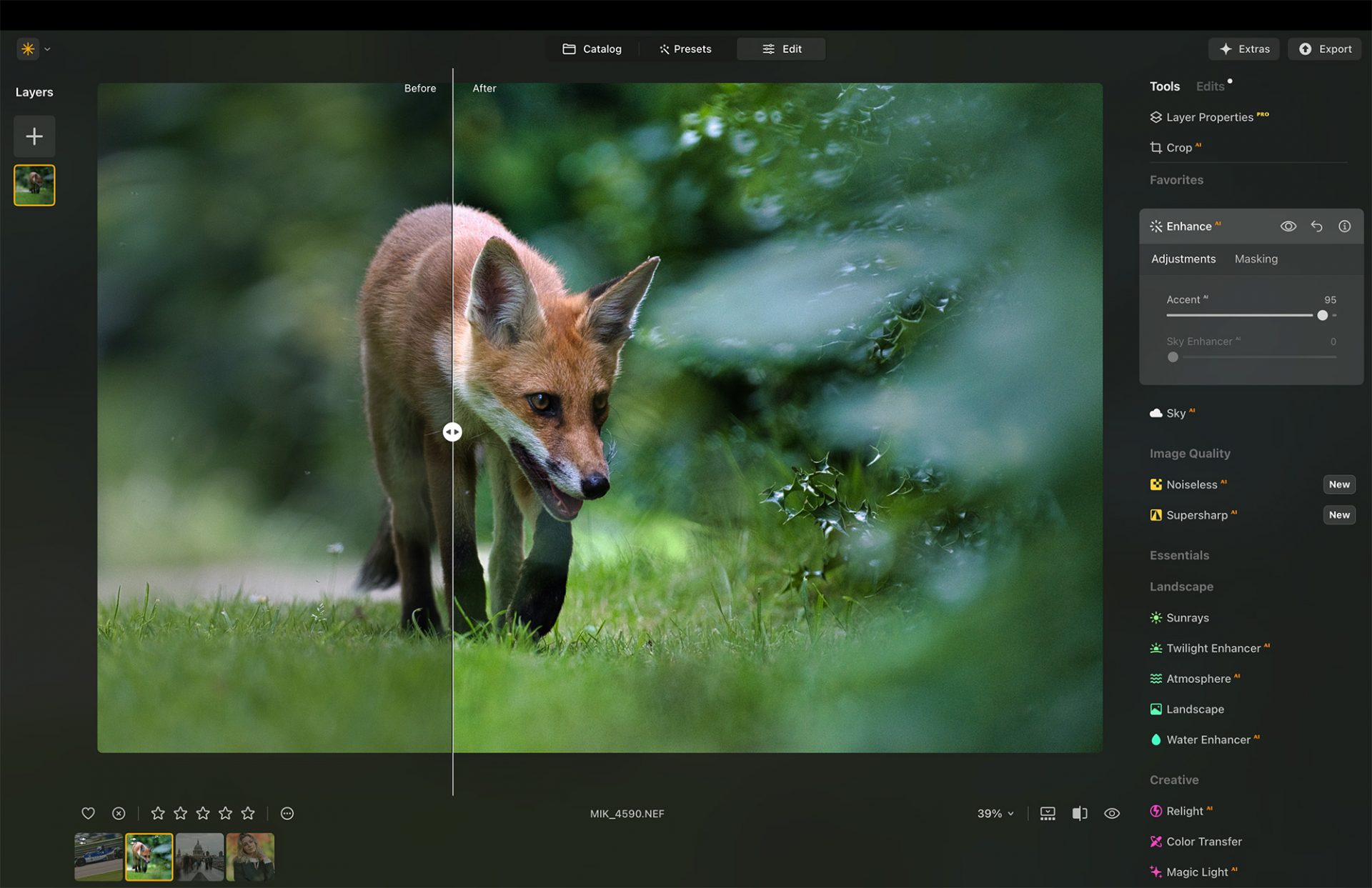Select the cathedral photo thumbnail in the filmstrip

point(200,857)
